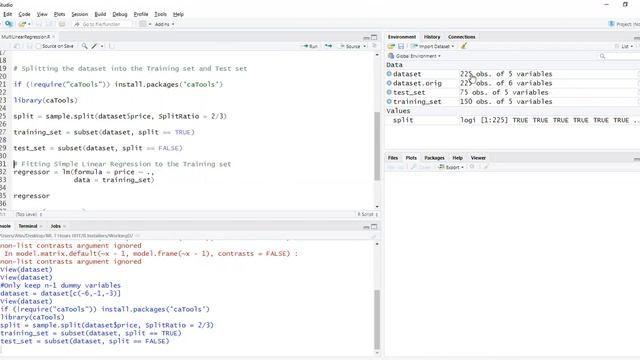
Task: Minimize the console pane
Action: (366, 227)
